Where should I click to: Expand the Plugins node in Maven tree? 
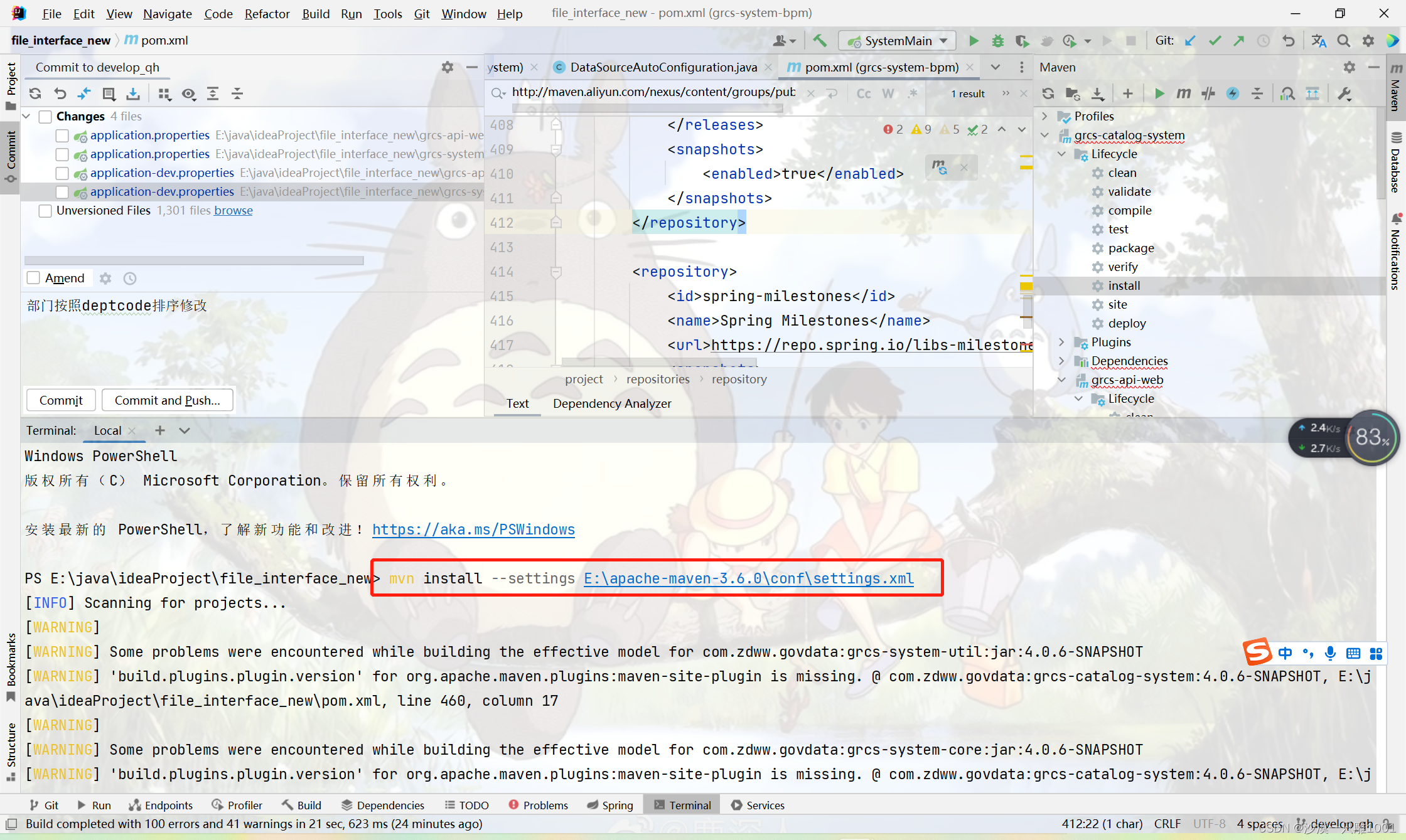pos(1061,343)
